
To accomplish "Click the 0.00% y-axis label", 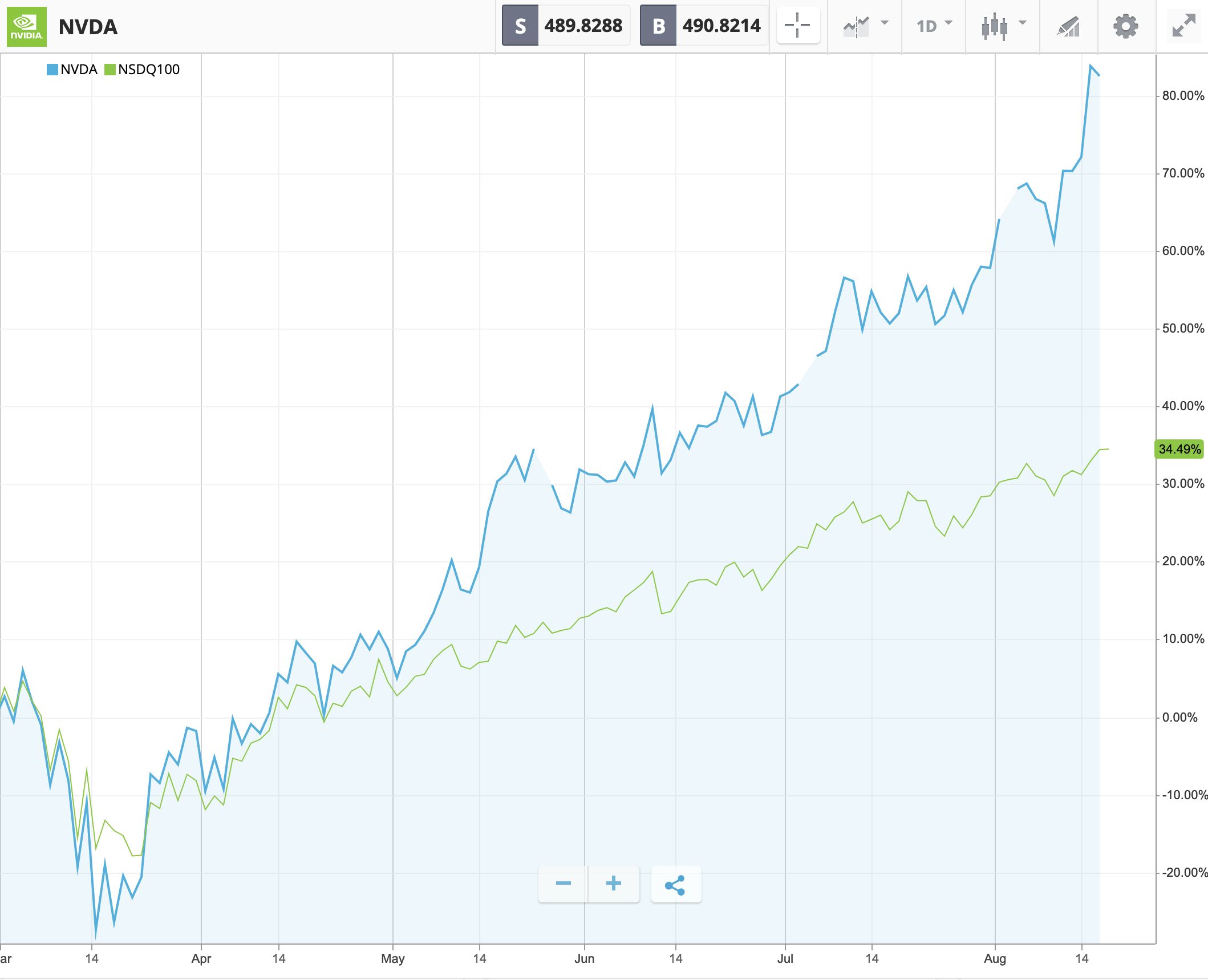I will click(x=1179, y=718).
